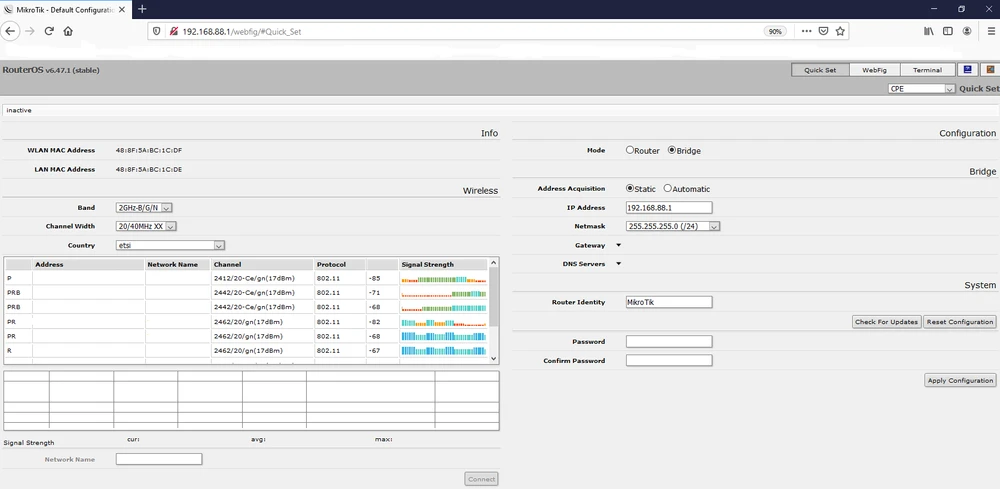Switch to the Quick Set tab
Viewport: 1000px width, 489px height.
(x=820, y=69)
